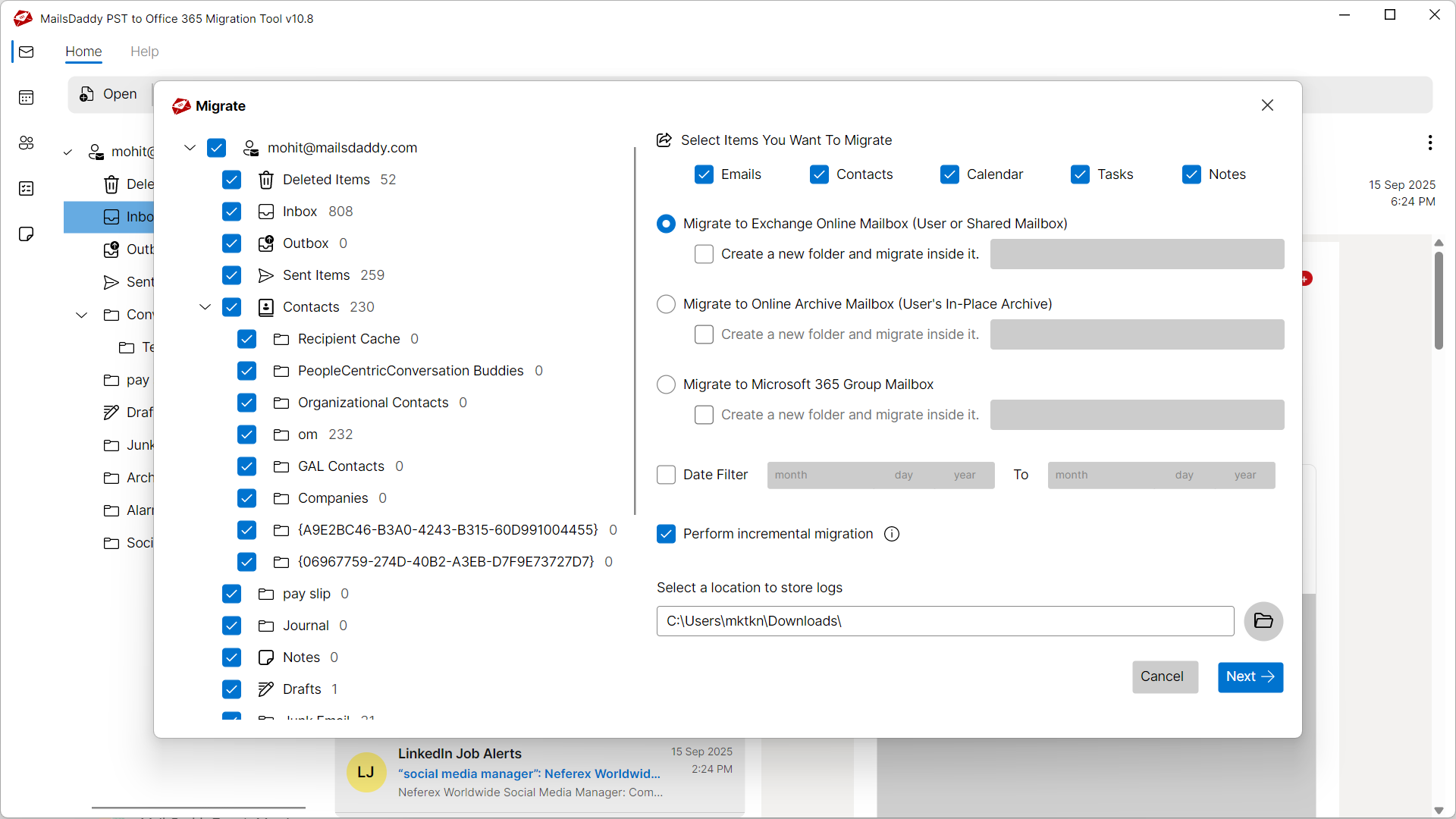
Task: Click the horizontal scrollbar under the folder pane
Action: pyautogui.click(x=199, y=808)
